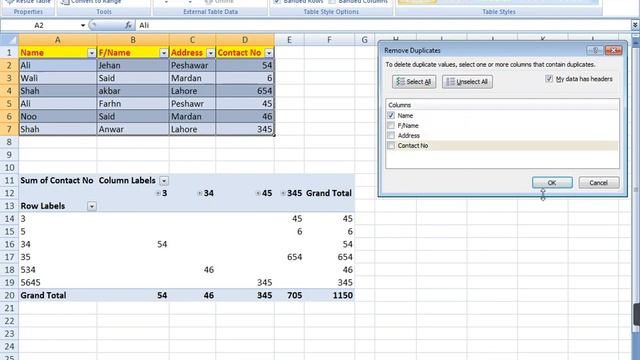Expand pivot column group 345
The height and width of the screenshot is (360, 640).
pos(283,193)
